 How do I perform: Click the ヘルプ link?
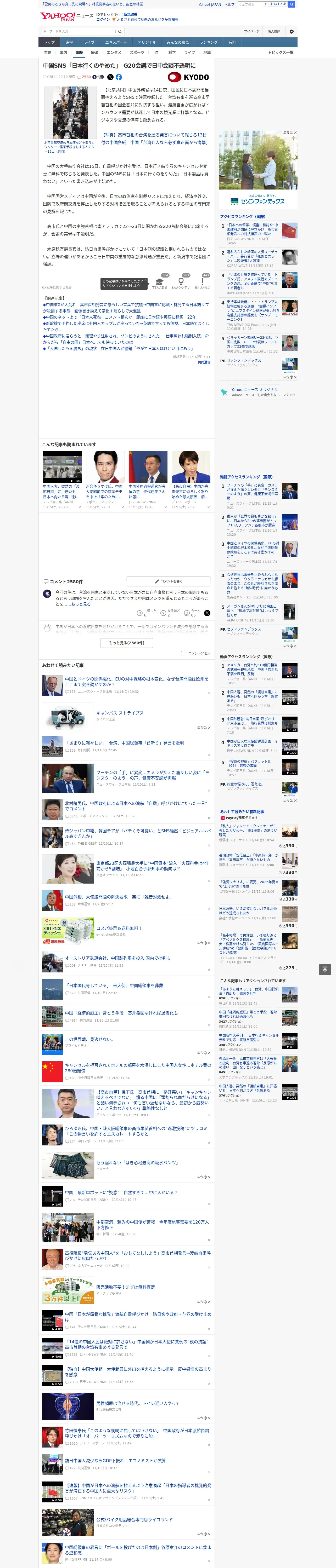229,4
